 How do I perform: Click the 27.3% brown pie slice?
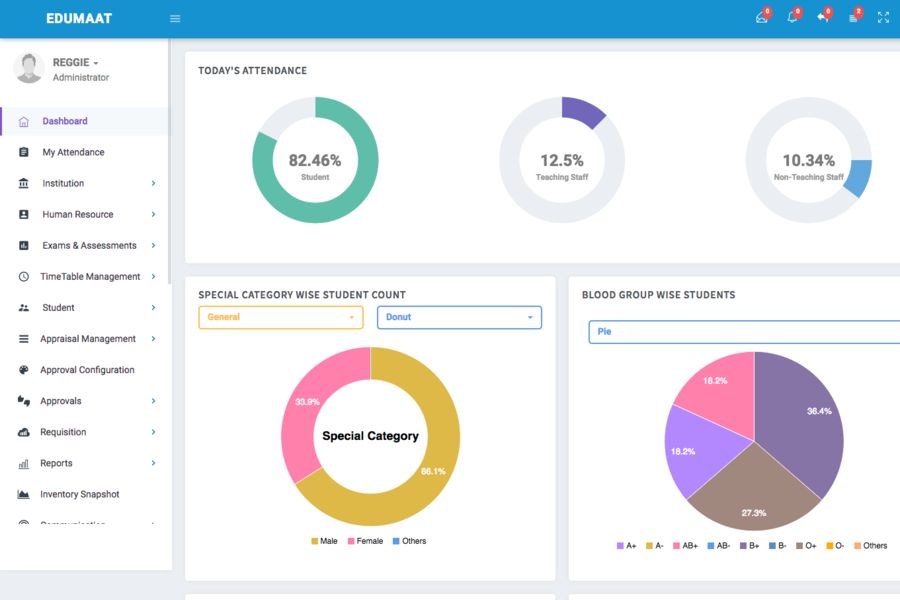tap(754, 494)
